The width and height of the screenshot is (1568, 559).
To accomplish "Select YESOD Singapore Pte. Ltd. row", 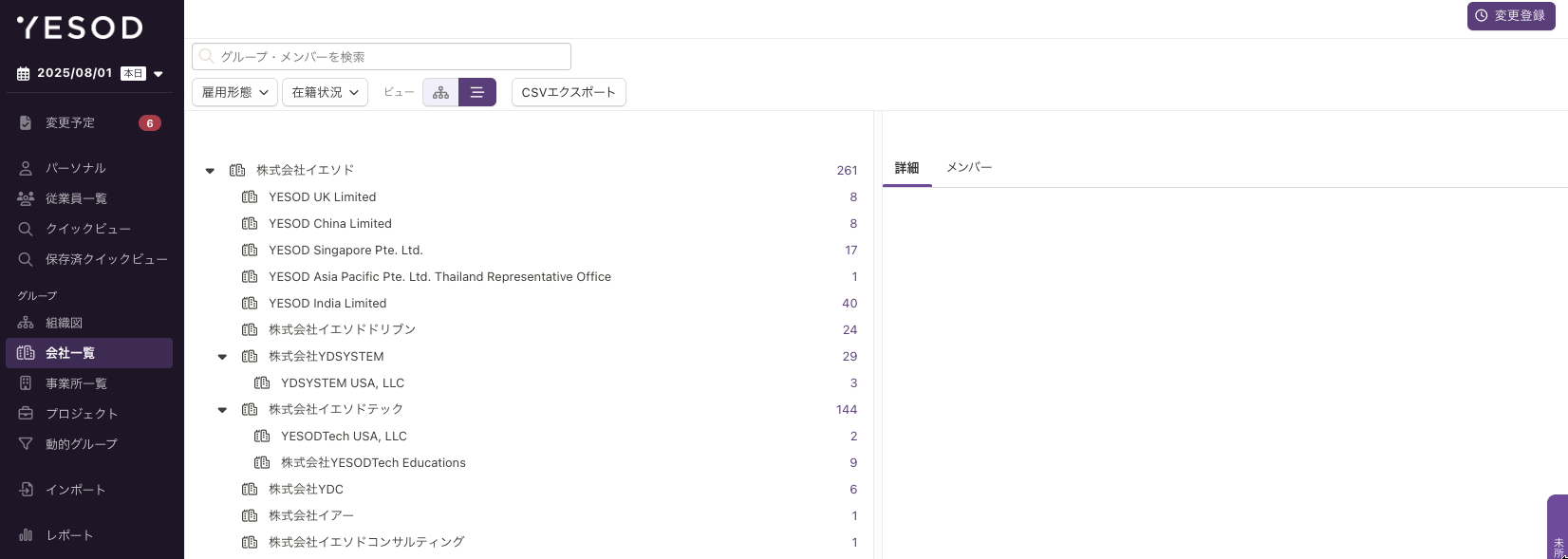I will 532,251.
